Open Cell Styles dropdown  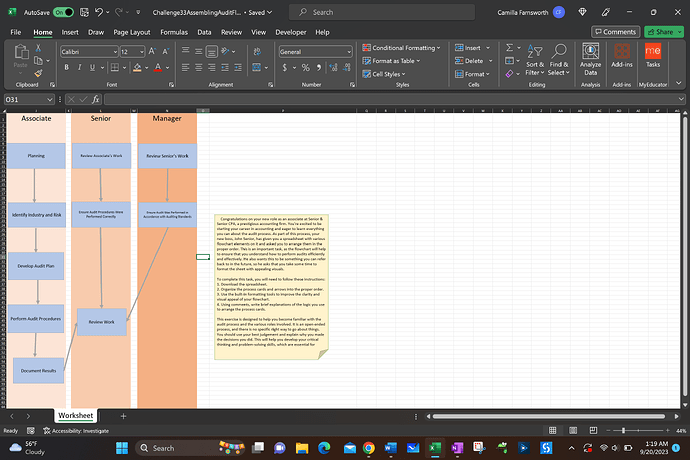click(x=384, y=74)
